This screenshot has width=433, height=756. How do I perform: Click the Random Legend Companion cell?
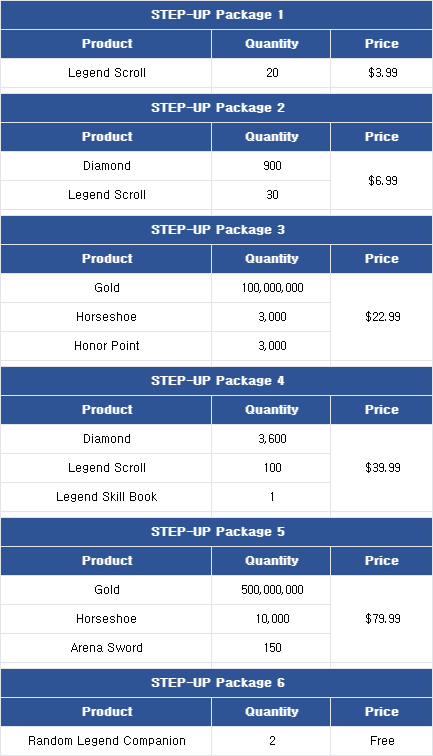coord(106,741)
